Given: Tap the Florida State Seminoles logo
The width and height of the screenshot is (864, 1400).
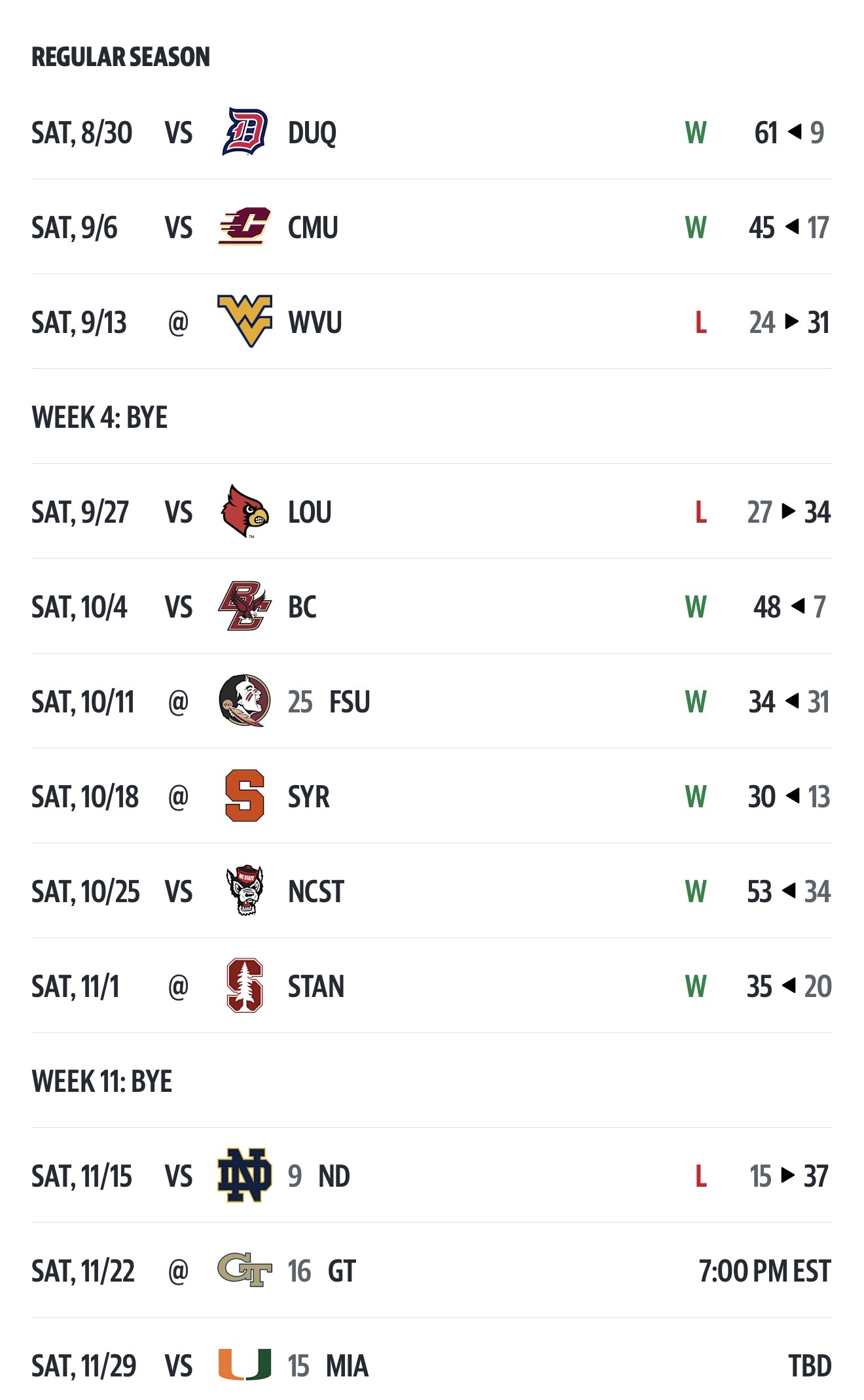Looking at the screenshot, I should (245, 701).
